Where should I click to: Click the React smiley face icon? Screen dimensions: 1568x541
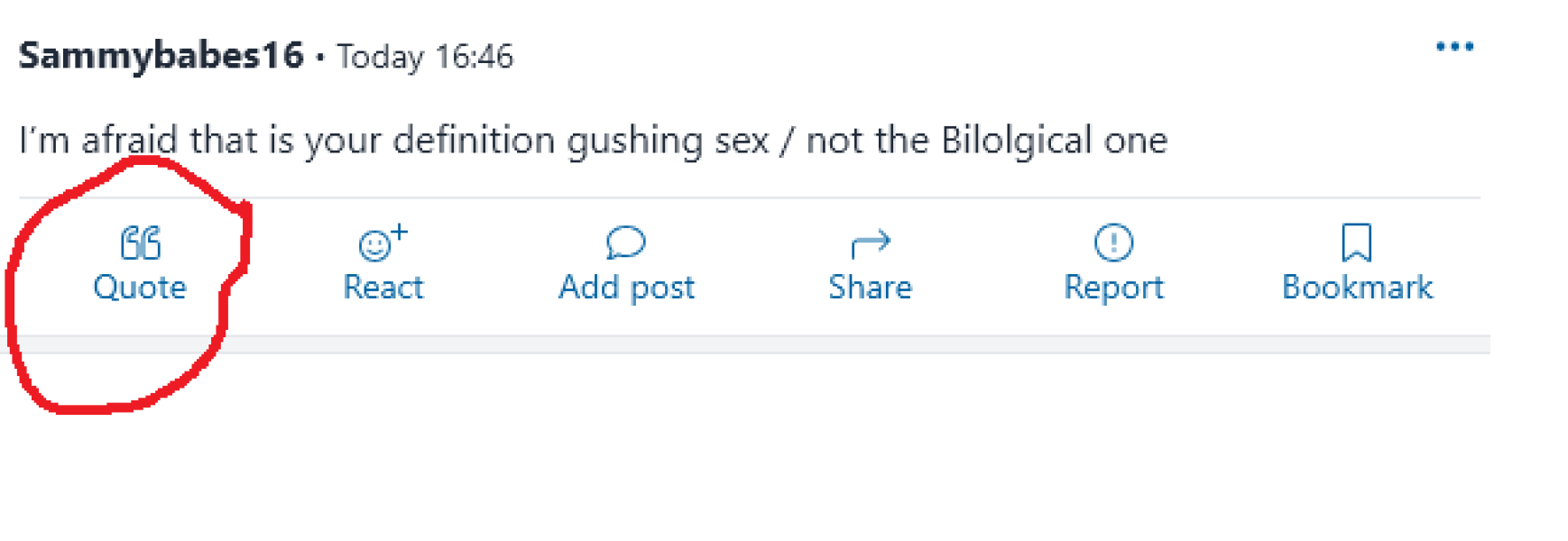point(374,245)
